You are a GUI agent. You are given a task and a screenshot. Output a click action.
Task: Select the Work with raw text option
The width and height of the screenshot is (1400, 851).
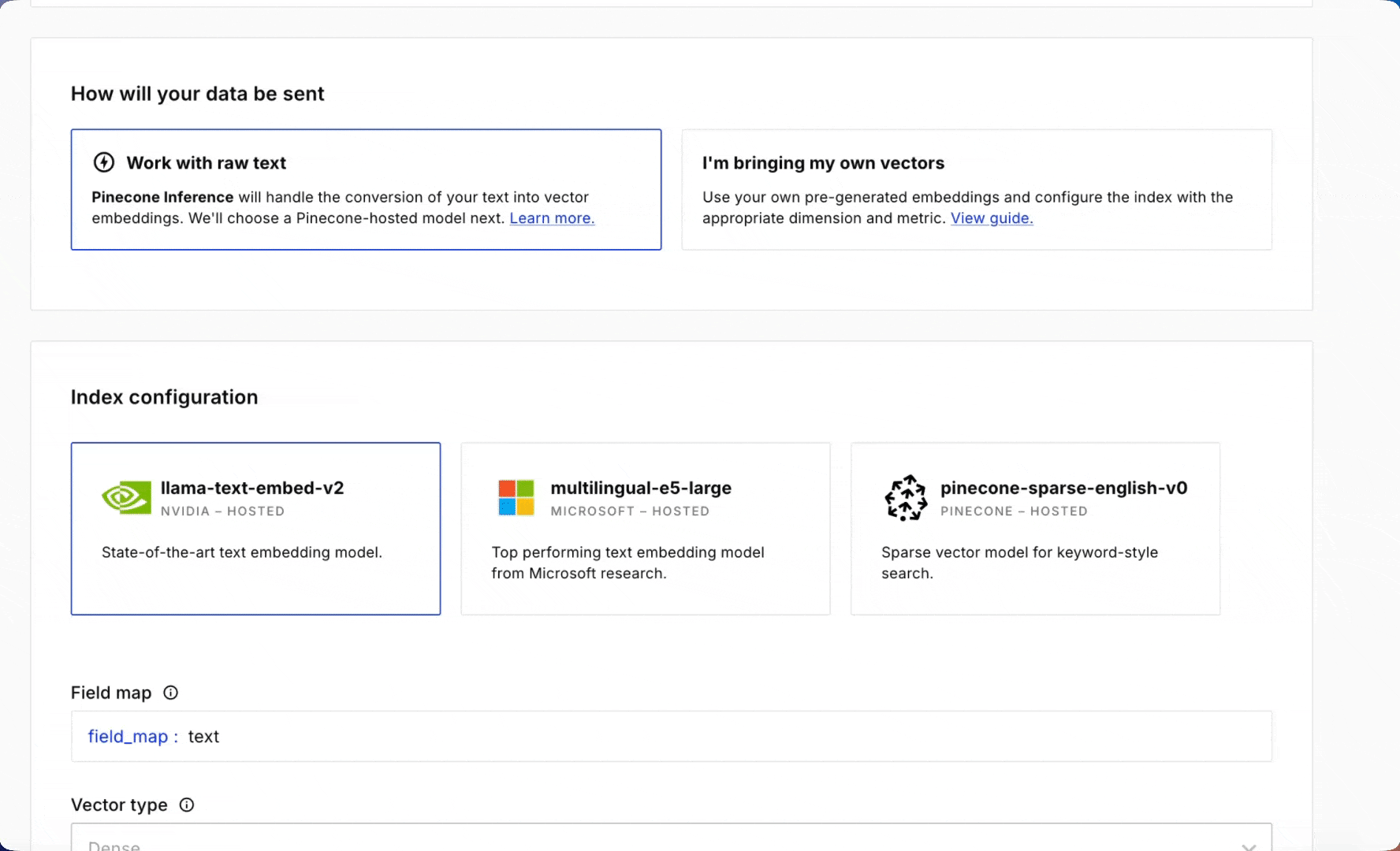point(366,189)
